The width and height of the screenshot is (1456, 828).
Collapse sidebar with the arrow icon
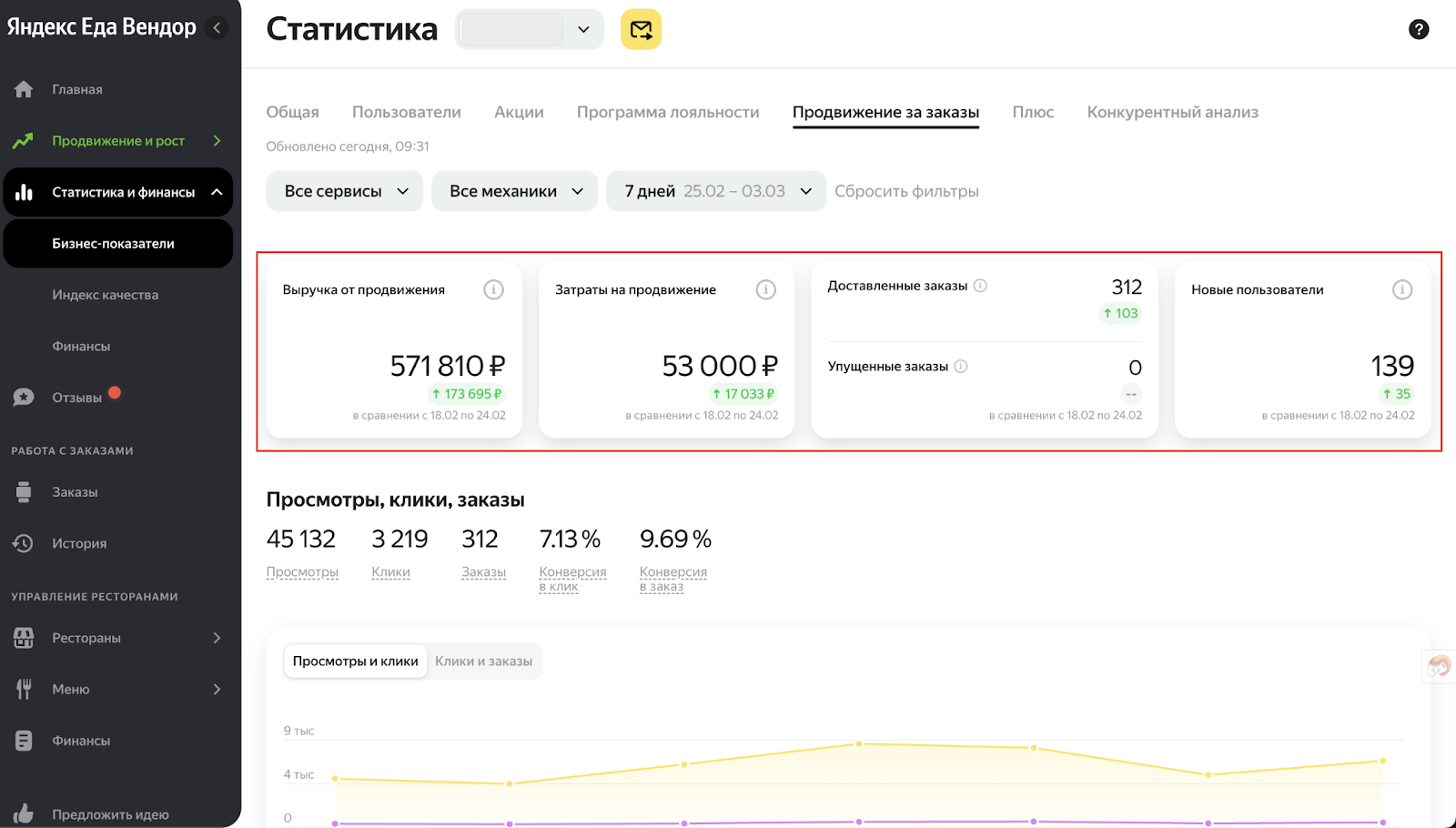point(217,27)
